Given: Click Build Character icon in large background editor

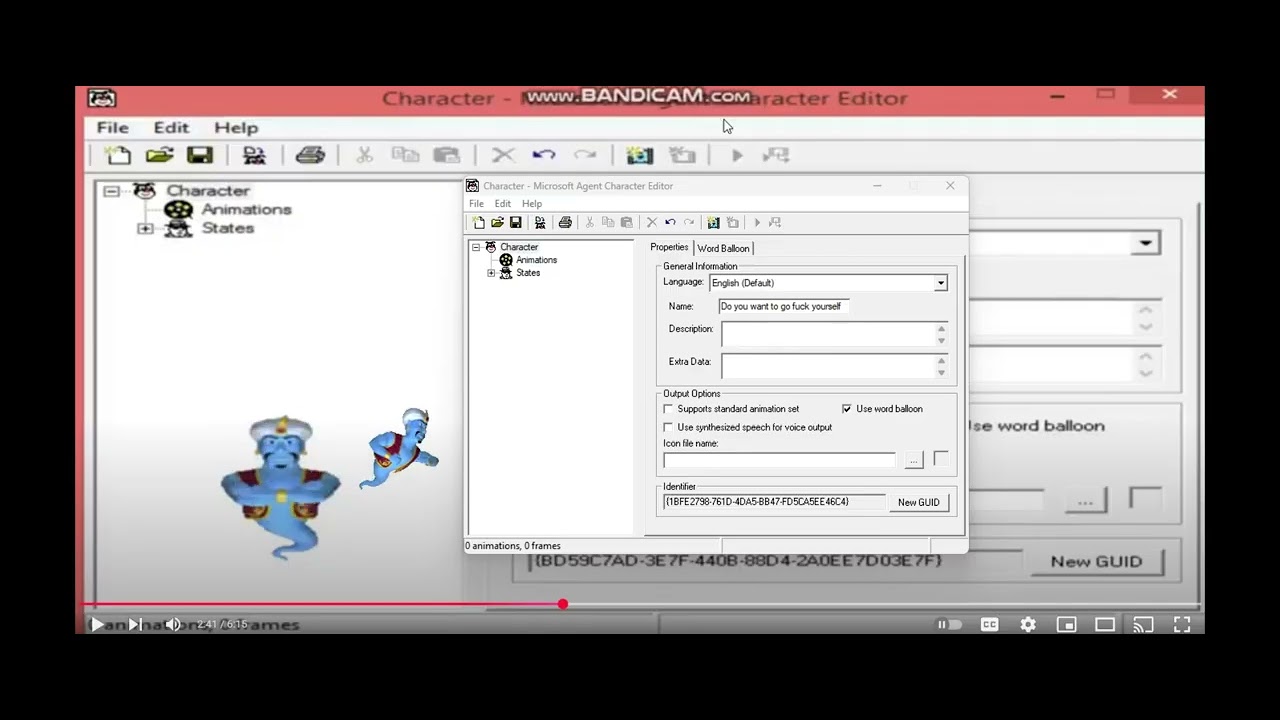Looking at the screenshot, I should pos(254,155).
